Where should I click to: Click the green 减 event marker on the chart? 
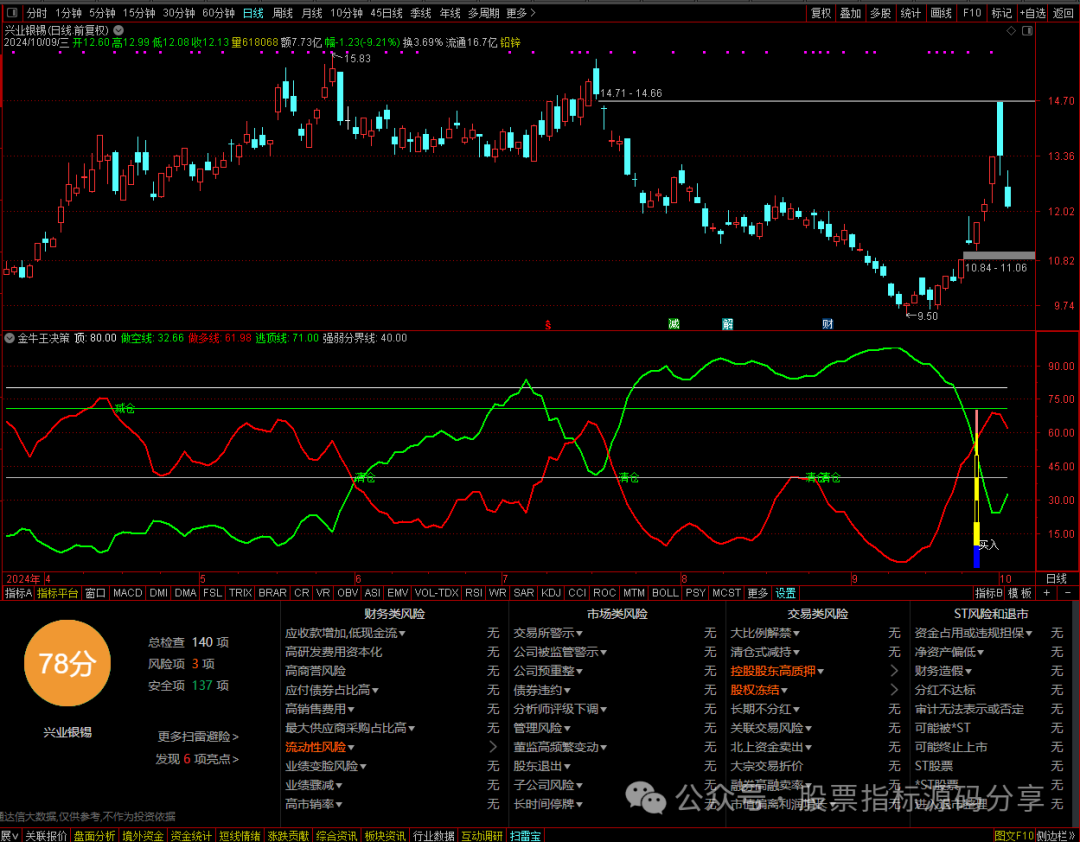tap(674, 324)
